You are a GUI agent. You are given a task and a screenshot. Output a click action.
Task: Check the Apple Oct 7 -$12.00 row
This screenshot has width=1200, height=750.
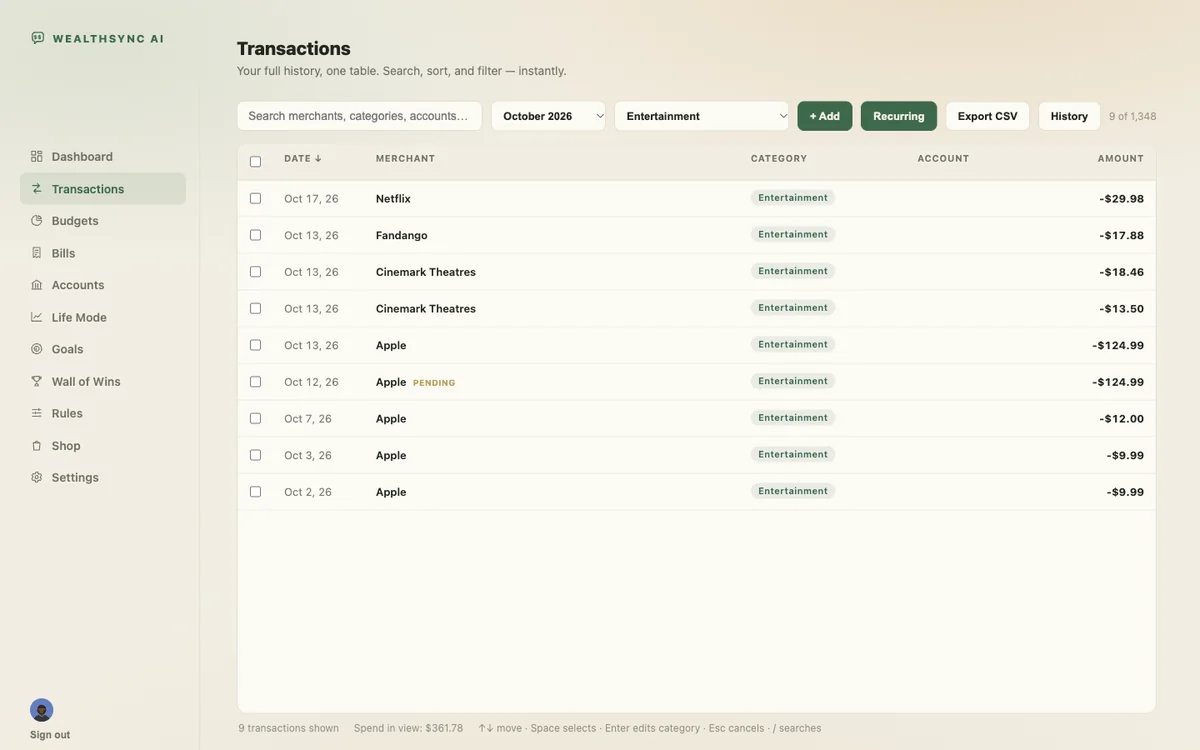point(255,418)
